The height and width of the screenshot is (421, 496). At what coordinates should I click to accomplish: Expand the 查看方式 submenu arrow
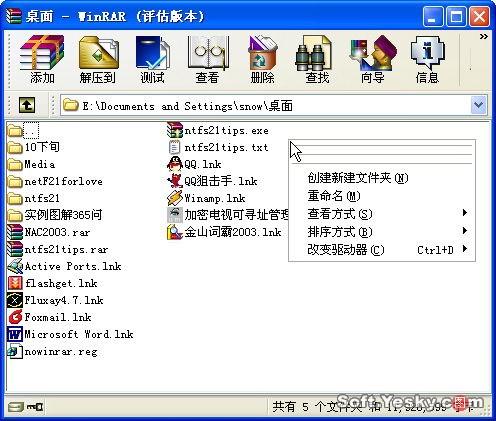[x=465, y=213]
